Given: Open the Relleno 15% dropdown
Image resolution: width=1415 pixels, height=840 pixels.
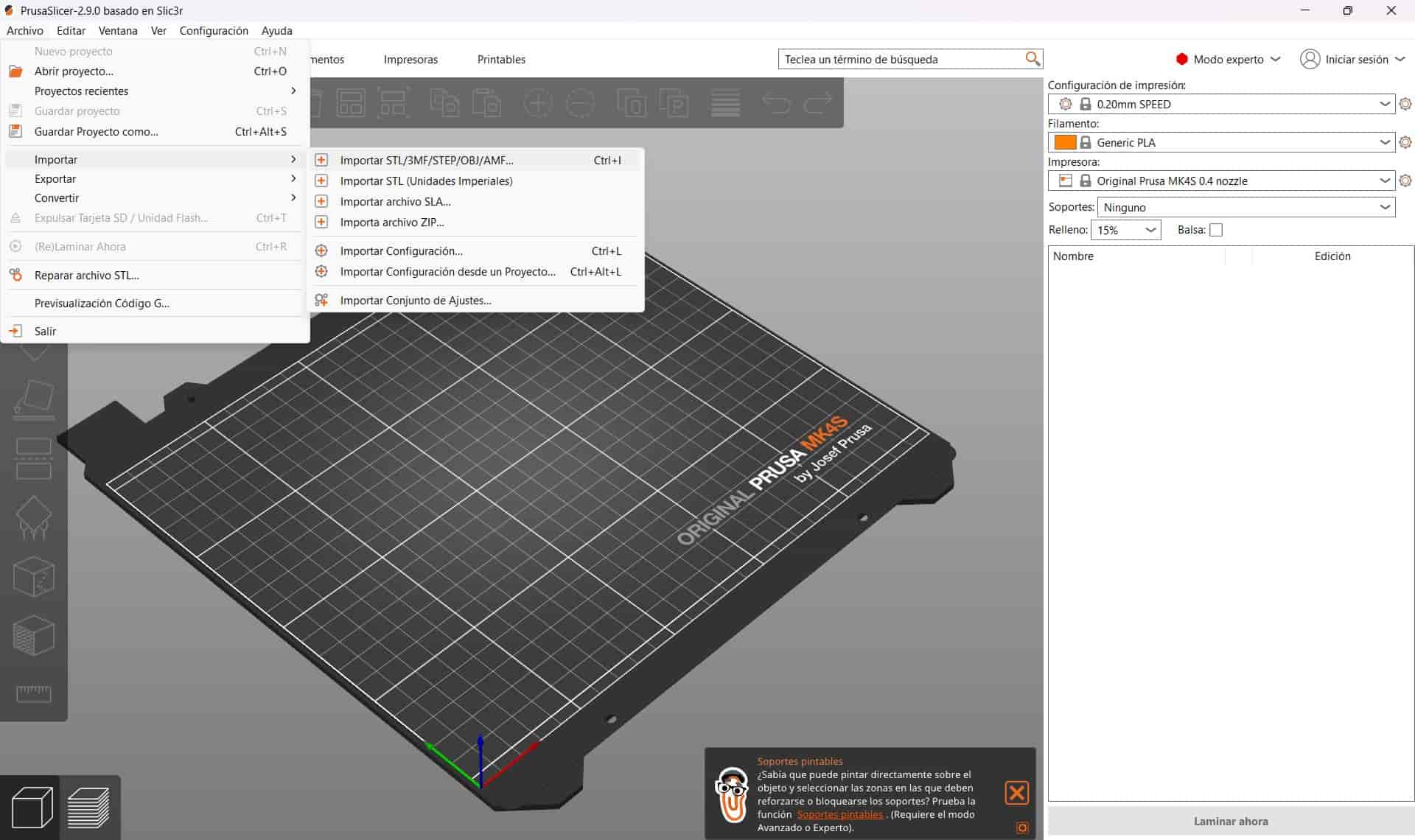Looking at the screenshot, I should click(1126, 230).
